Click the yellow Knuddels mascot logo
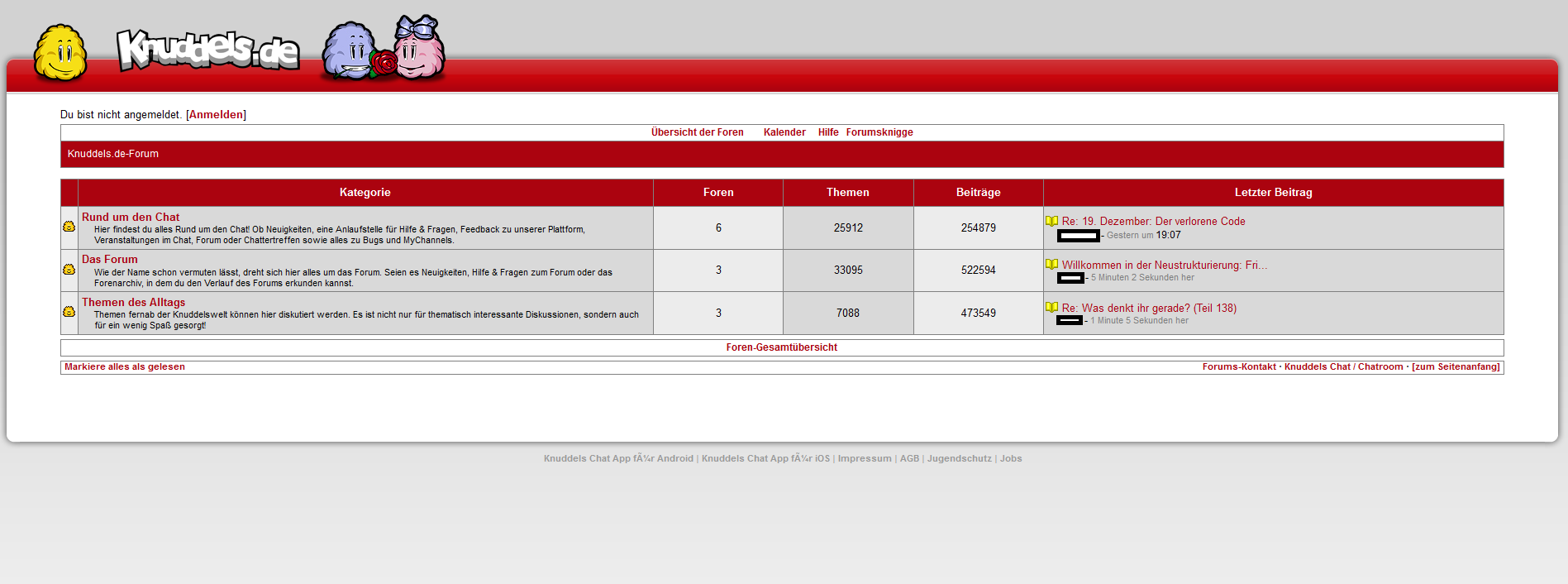1568x584 pixels. 60,53
